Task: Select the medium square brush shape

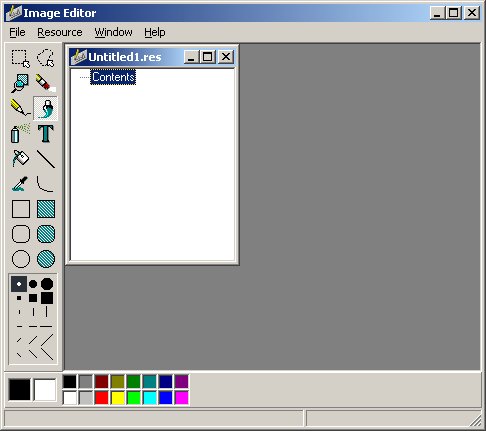Action: (33, 298)
